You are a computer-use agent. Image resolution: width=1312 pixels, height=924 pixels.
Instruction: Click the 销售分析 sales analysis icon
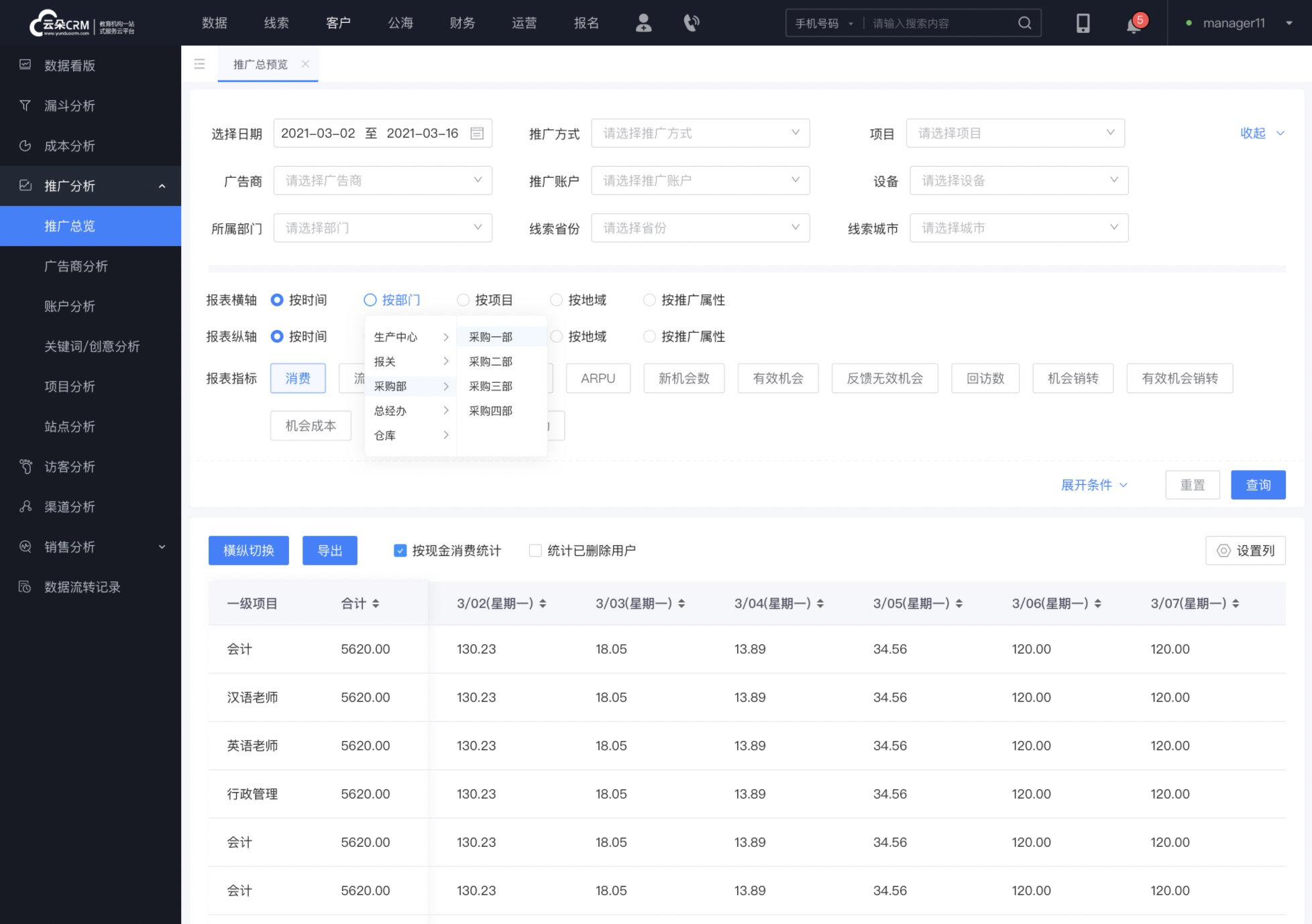[26, 547]
